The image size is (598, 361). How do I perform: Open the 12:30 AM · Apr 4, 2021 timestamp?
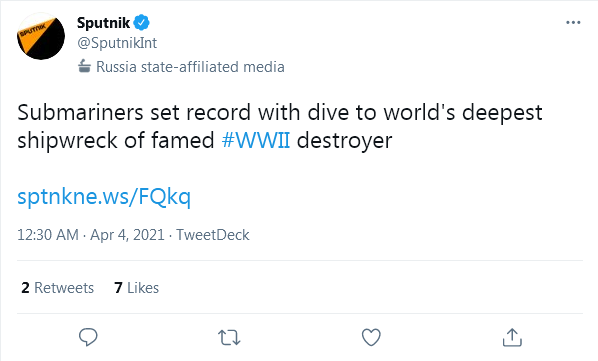[91, 235]
